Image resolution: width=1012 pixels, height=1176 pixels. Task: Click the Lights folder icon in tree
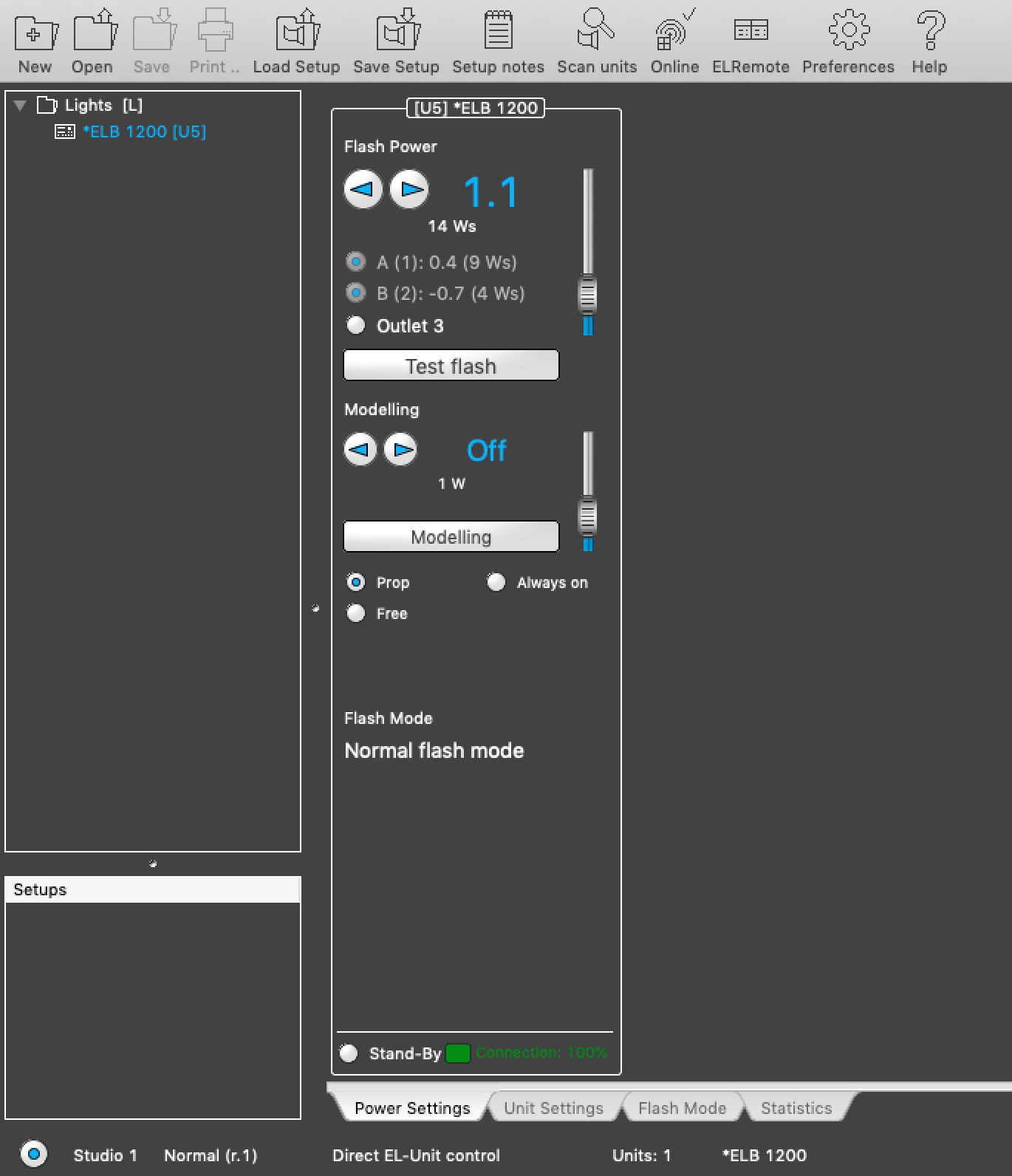47,105
